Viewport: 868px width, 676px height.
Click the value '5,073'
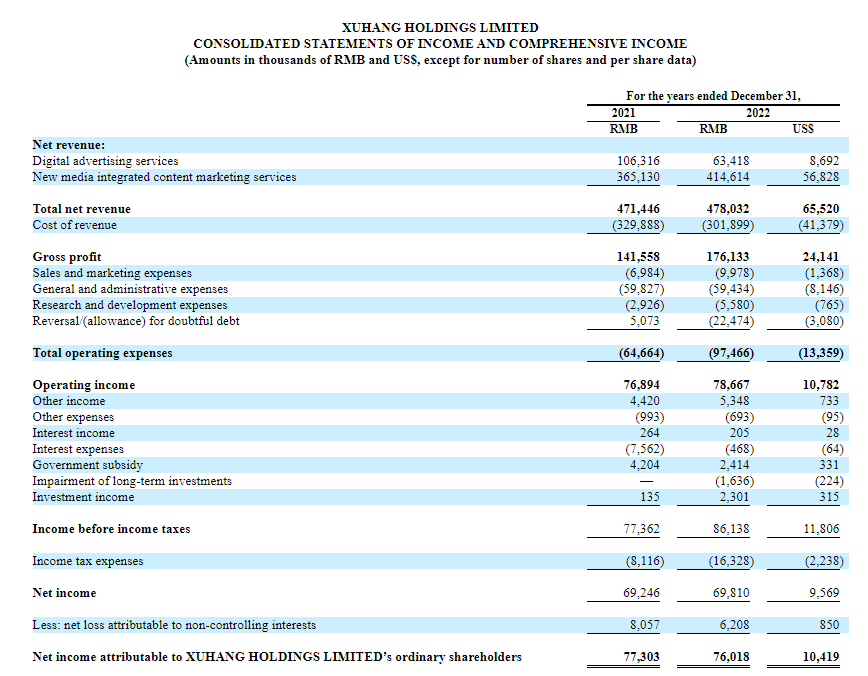coord(644,321)
